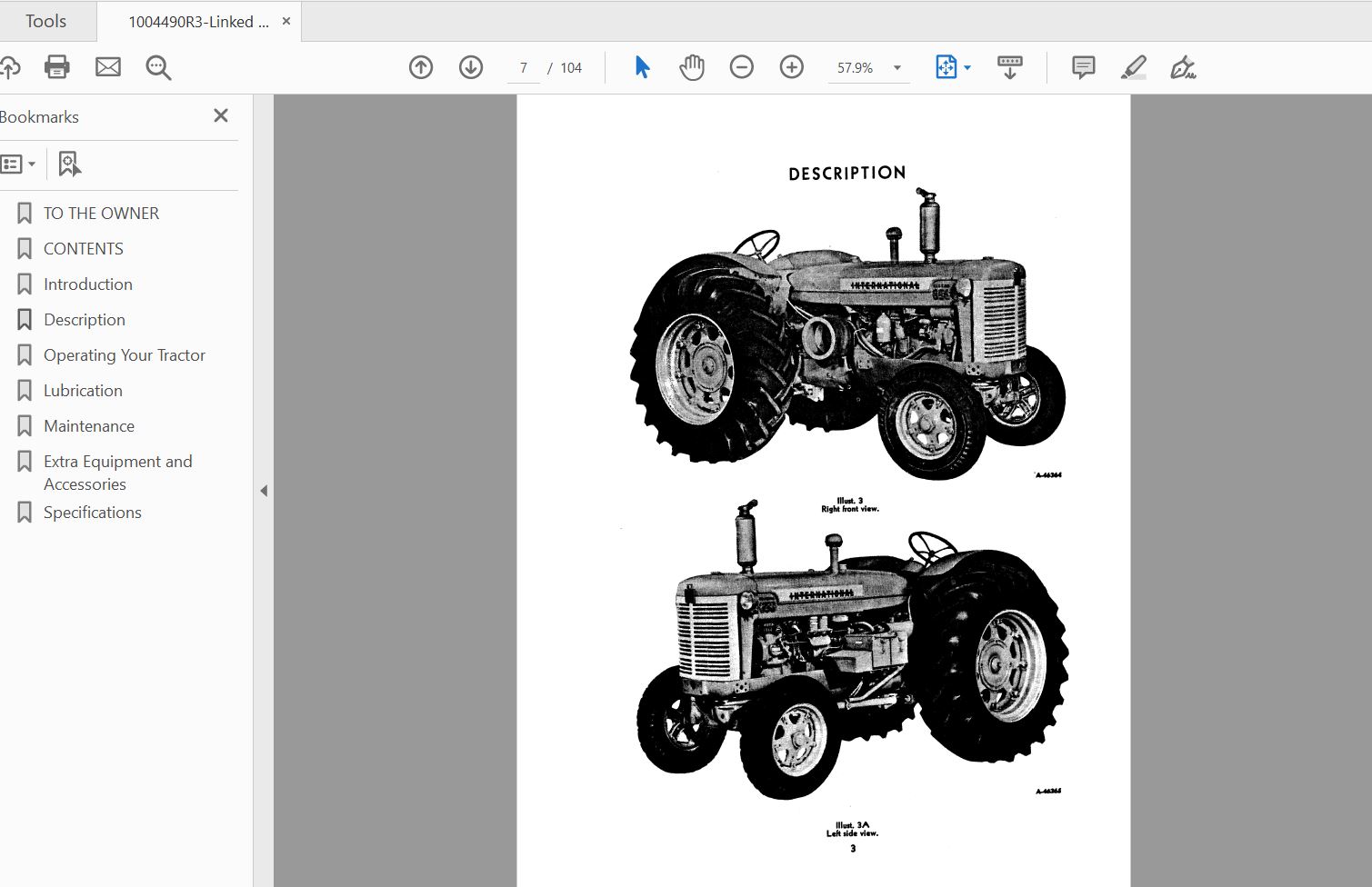Viewport: 1372px width, 887px height.
Task: Go to next page arrow
Action: (x=471, y=67)
